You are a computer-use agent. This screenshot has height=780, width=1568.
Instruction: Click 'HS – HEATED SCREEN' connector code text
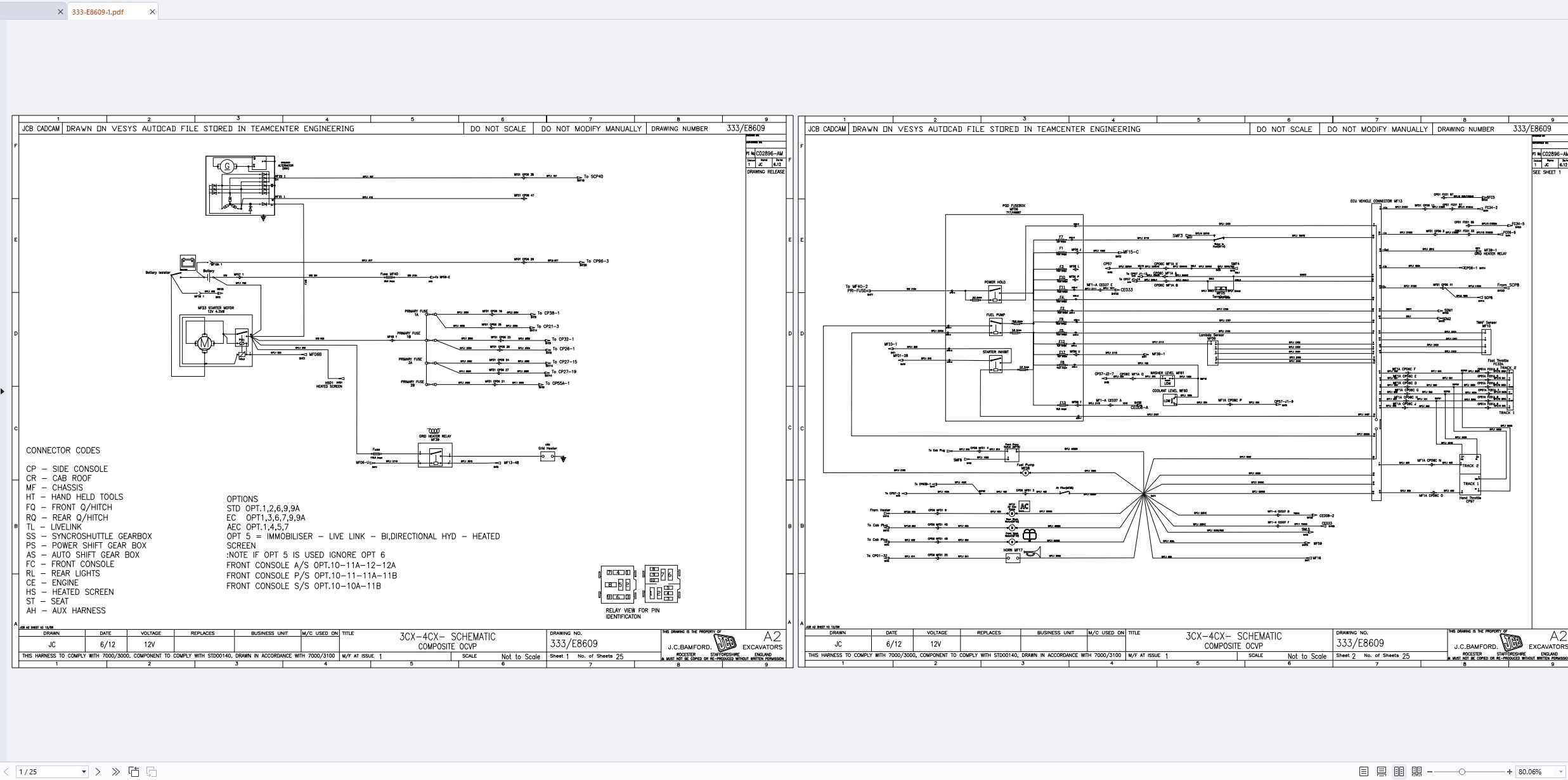pos(70,592)
